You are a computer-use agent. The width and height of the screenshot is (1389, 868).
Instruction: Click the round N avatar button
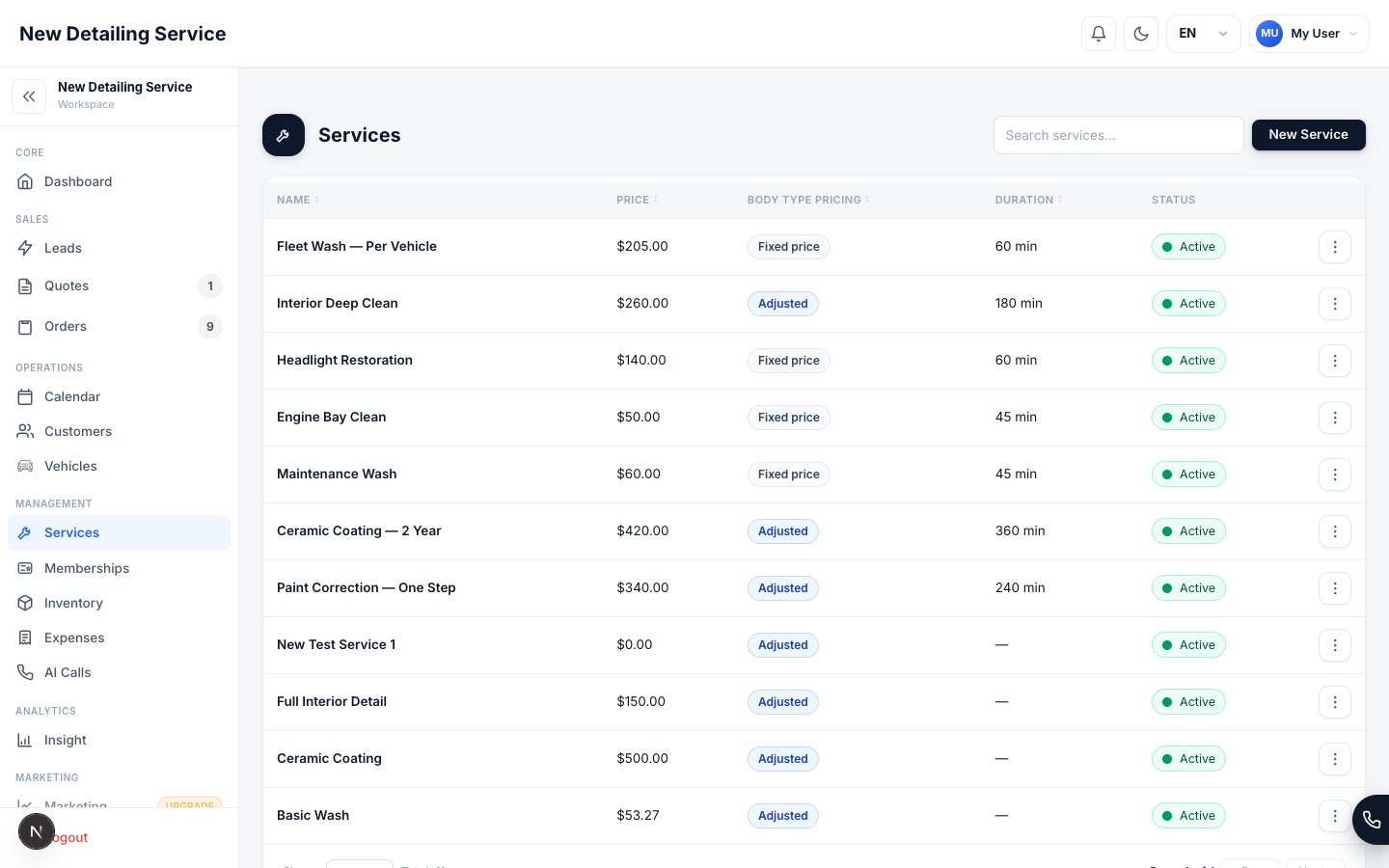37,831
